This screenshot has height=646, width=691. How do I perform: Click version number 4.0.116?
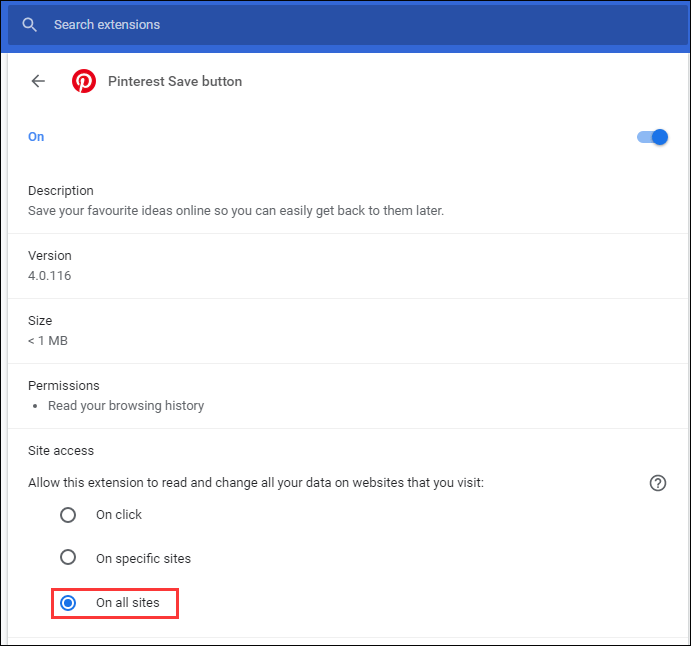click(x=49, y=276)
